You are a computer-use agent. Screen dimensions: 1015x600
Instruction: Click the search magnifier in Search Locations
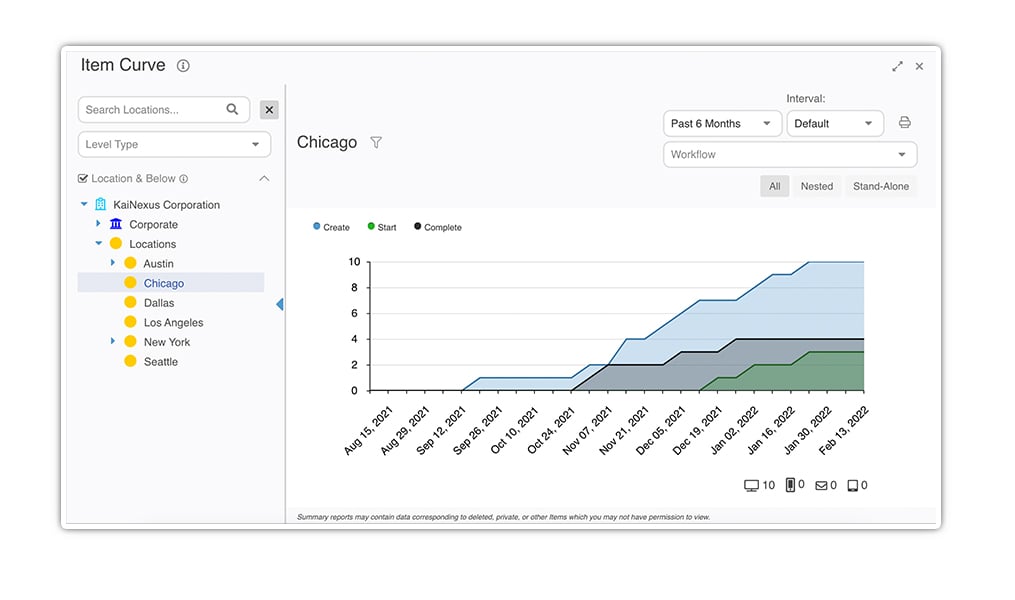(x=232, y=109)
